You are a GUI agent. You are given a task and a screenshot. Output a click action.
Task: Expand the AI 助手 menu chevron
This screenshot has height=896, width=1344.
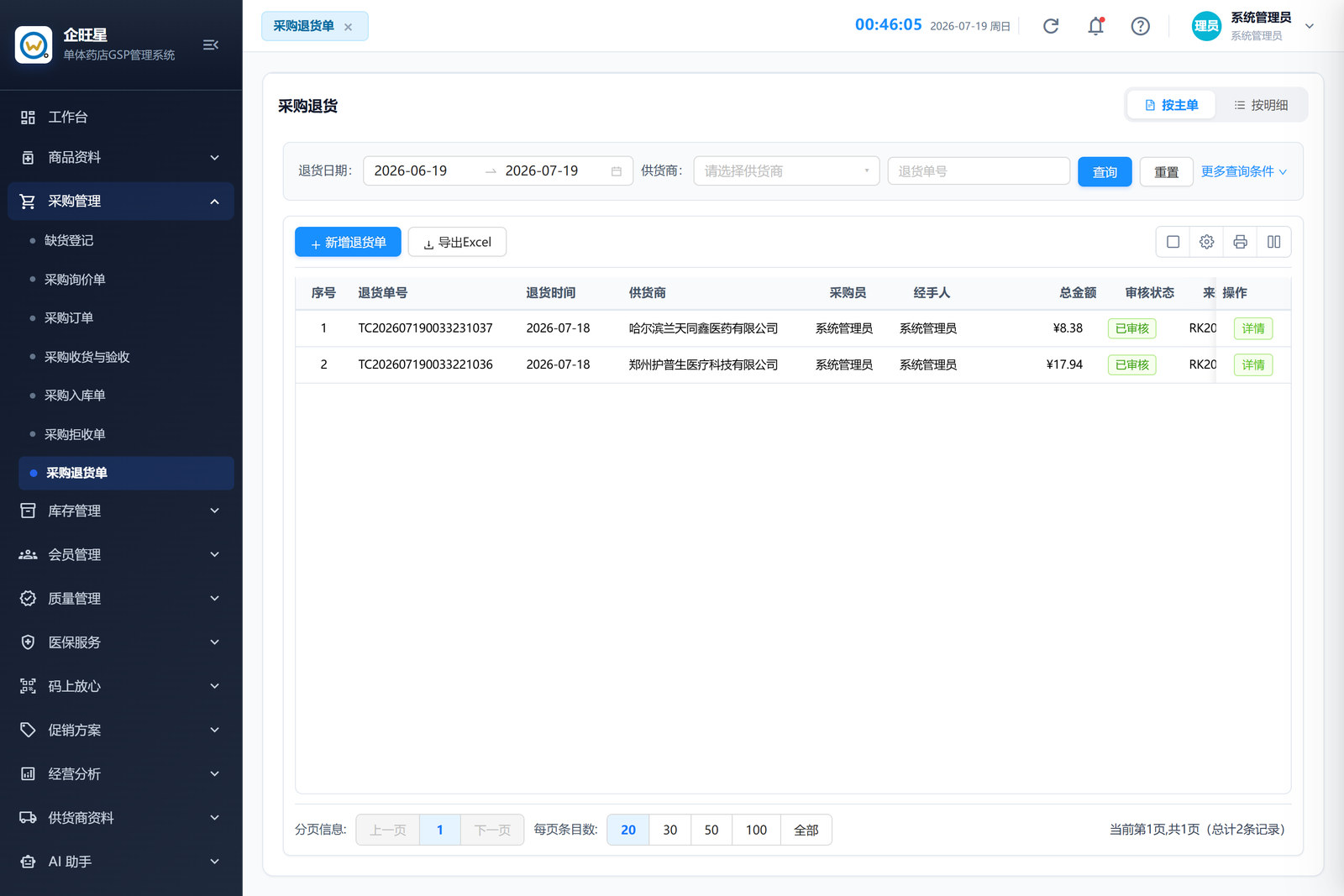coord(214,862)
